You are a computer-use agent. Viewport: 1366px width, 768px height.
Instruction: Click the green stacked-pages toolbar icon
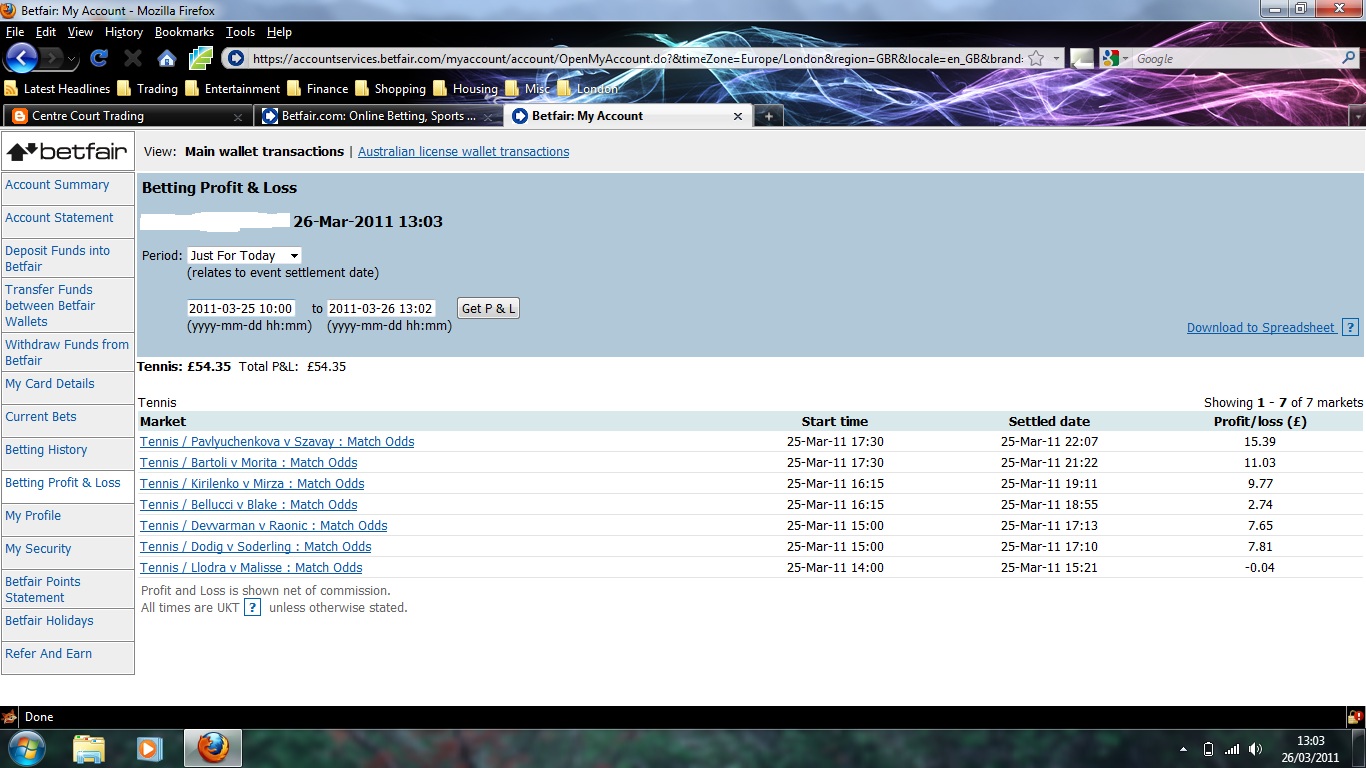pyautogui.click(x=201, y=58)
